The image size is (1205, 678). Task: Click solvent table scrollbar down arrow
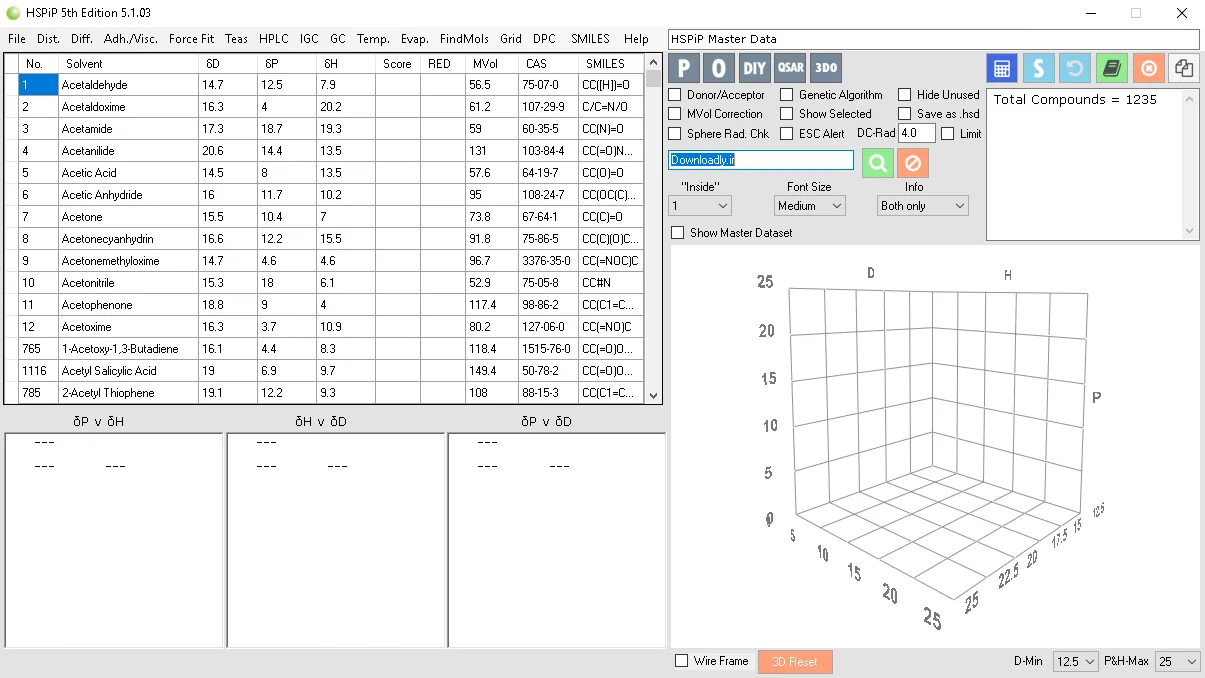coord(654,396)
